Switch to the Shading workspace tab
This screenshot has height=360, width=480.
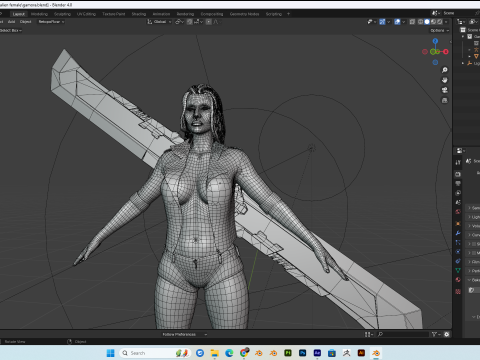(139, 14)
